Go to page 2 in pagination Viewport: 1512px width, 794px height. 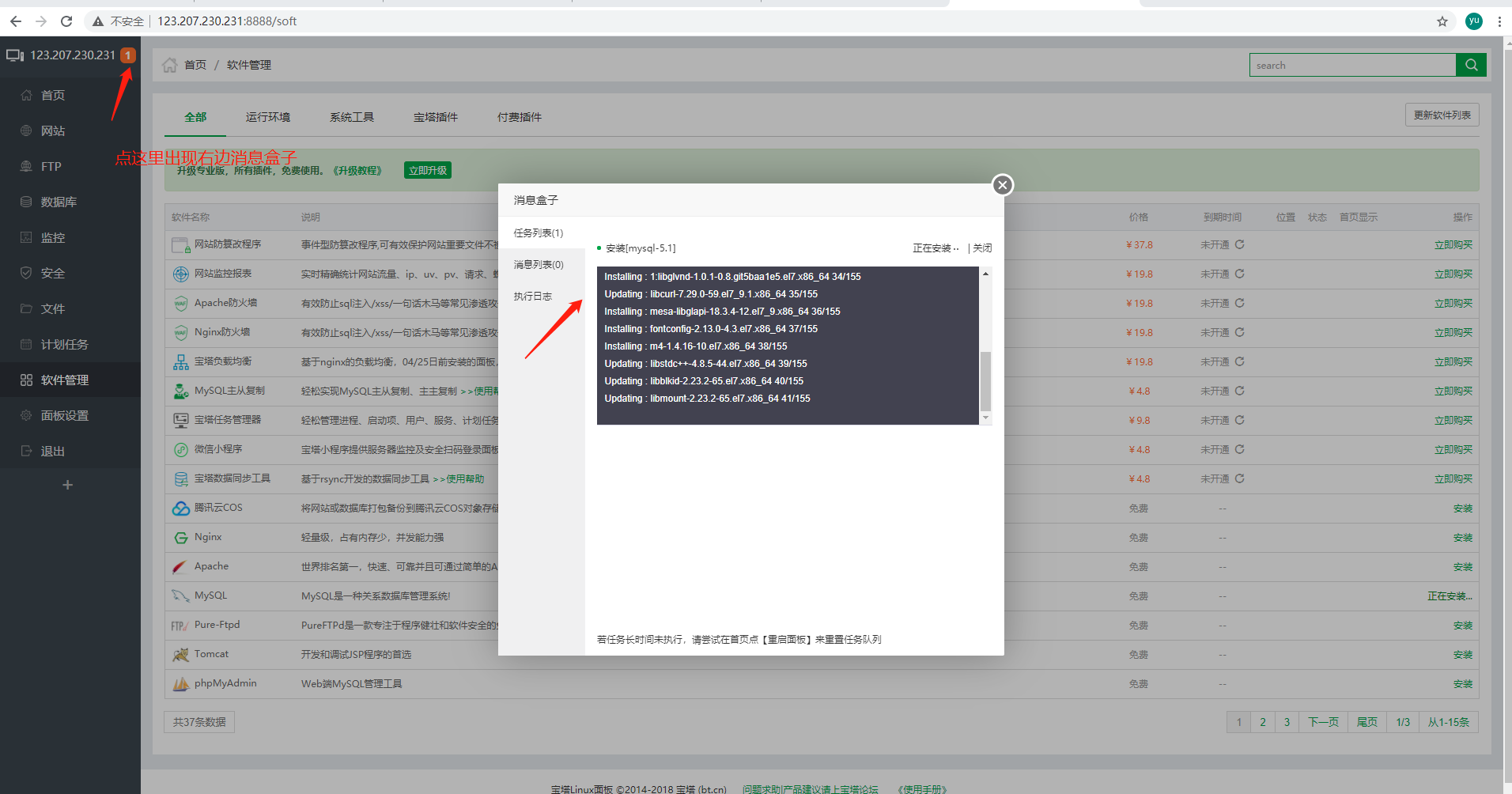[x=1263, y=722]
